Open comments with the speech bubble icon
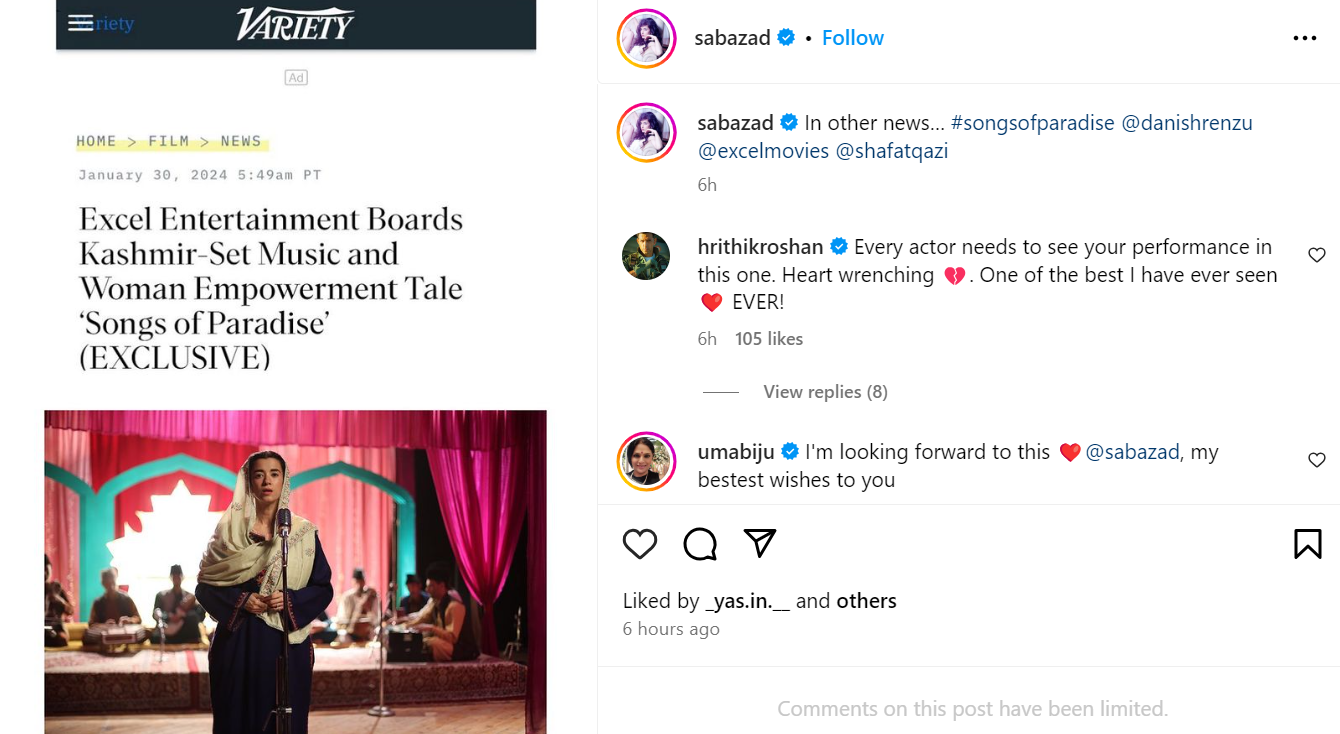The height and width of the screenshot is (734, 1340). coord(700,544)
